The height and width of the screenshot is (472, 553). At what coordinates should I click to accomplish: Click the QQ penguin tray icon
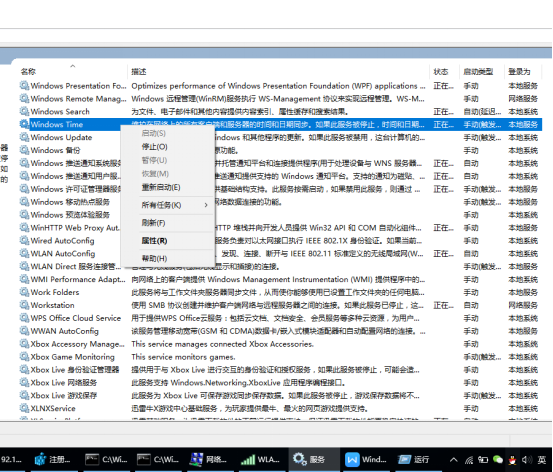pos(512,460)
